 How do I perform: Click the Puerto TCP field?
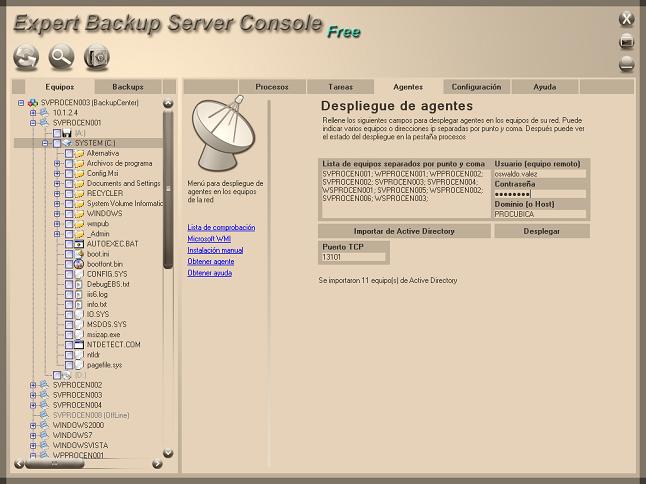[353, 257]
